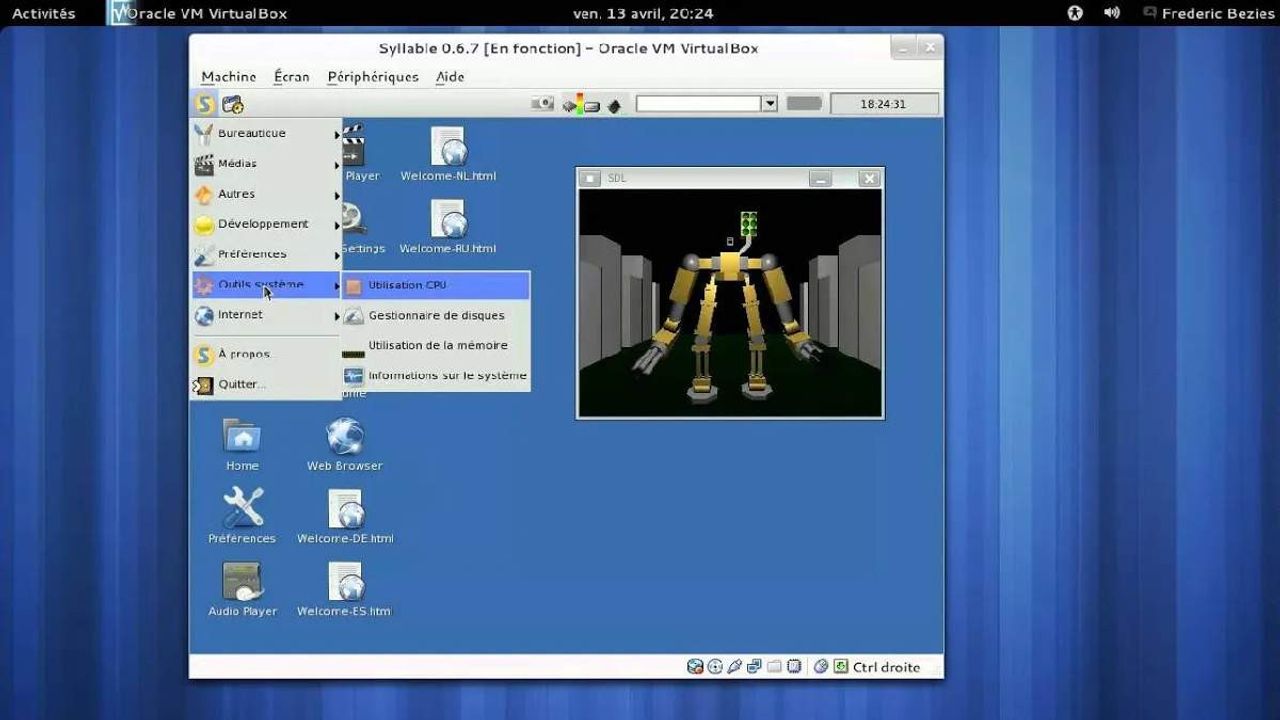
Task: Click the empty text field in Syllable panel
Action: point(699,103)
